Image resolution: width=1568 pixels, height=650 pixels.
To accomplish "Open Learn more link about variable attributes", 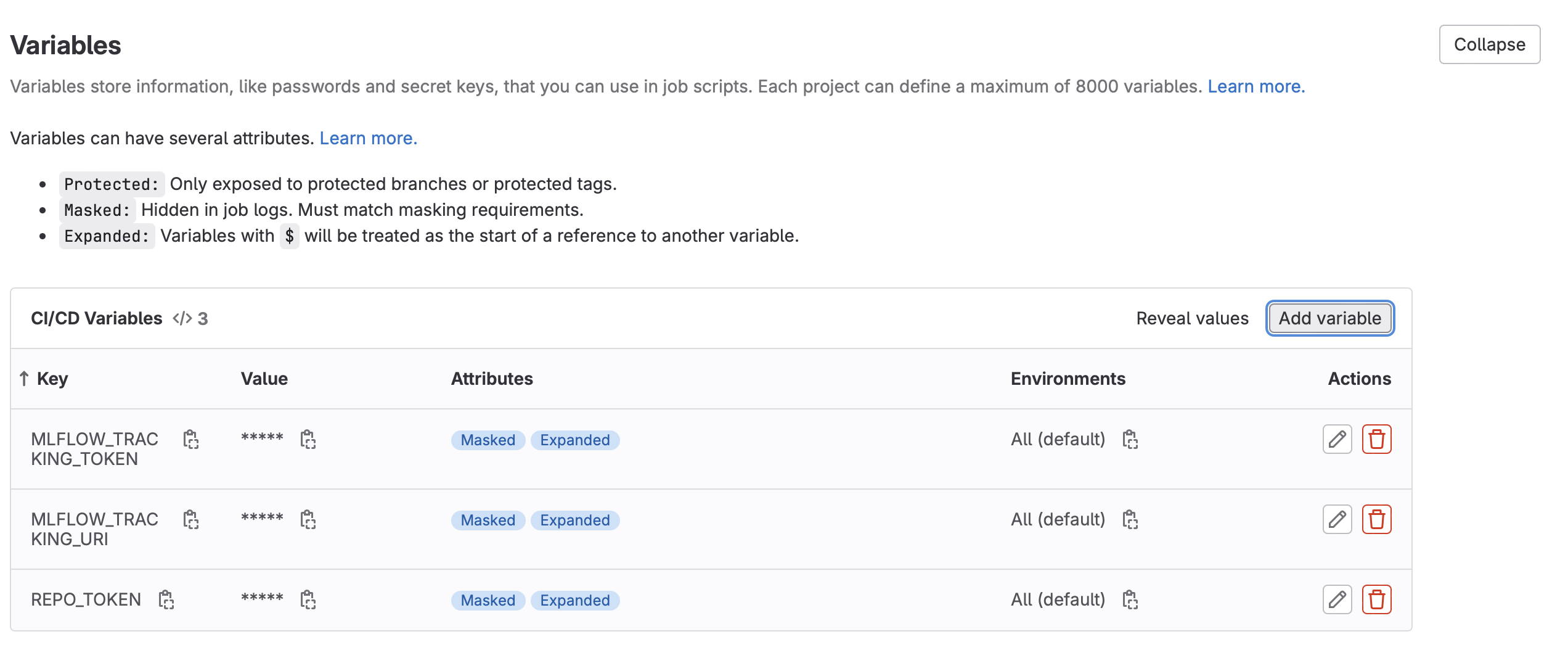I will [368, 138].
